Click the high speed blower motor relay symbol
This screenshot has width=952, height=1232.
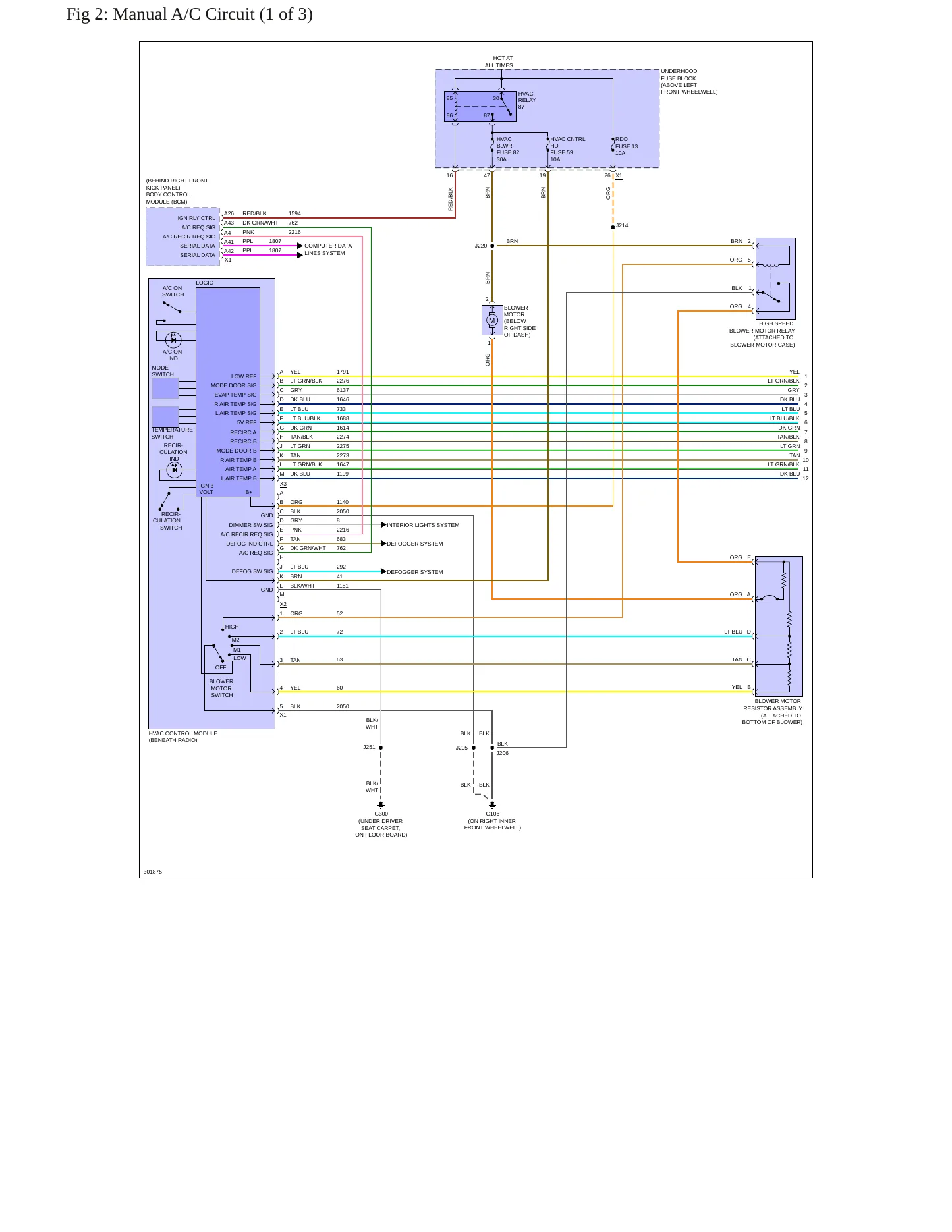tap(776, 279)
